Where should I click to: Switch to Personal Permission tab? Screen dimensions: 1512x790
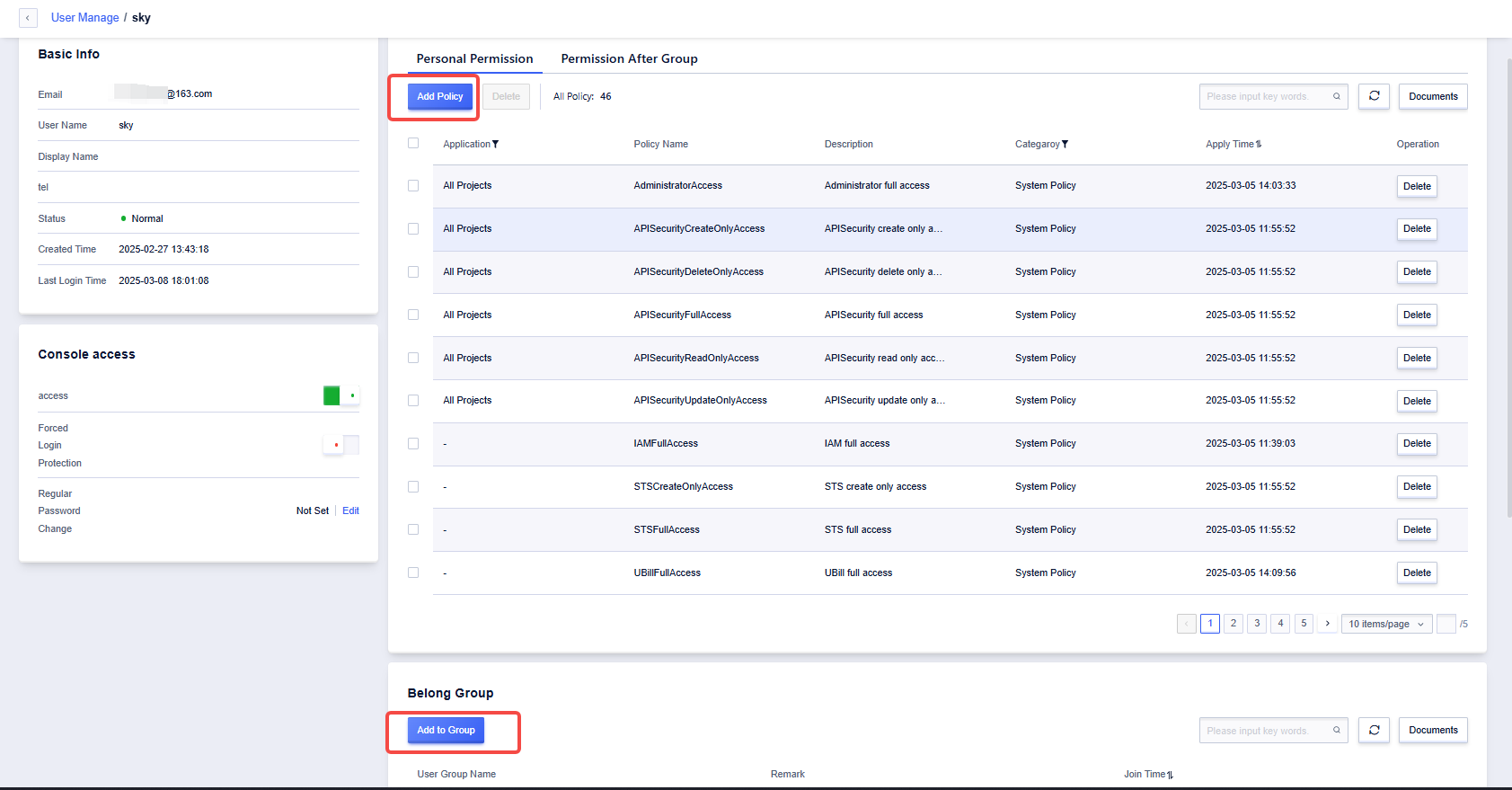click(x=474, y=58)
